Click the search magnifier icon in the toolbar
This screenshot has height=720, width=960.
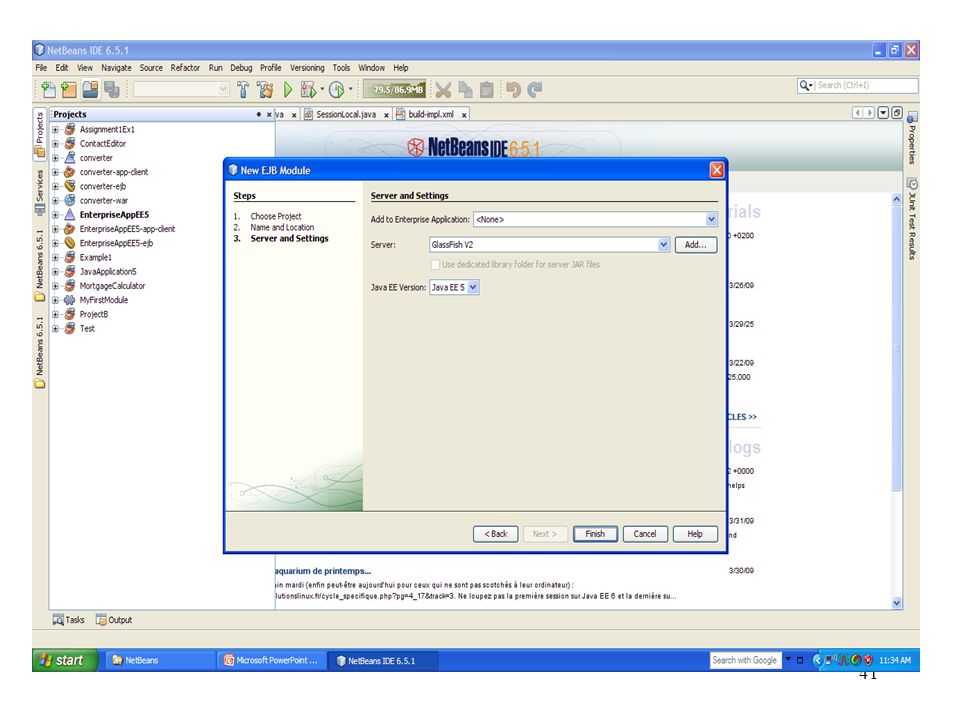pyautogui.click(x=806, y=86)
